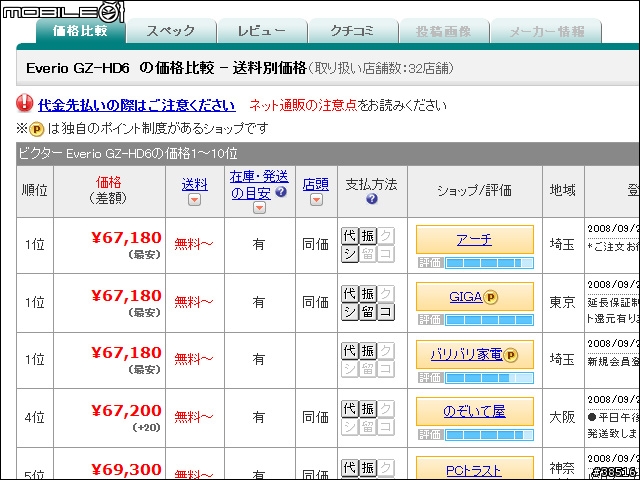The width and height of the screenshot is (640, 480).
Task: Open the メーカー情報 tab
Action: [547, 31]
